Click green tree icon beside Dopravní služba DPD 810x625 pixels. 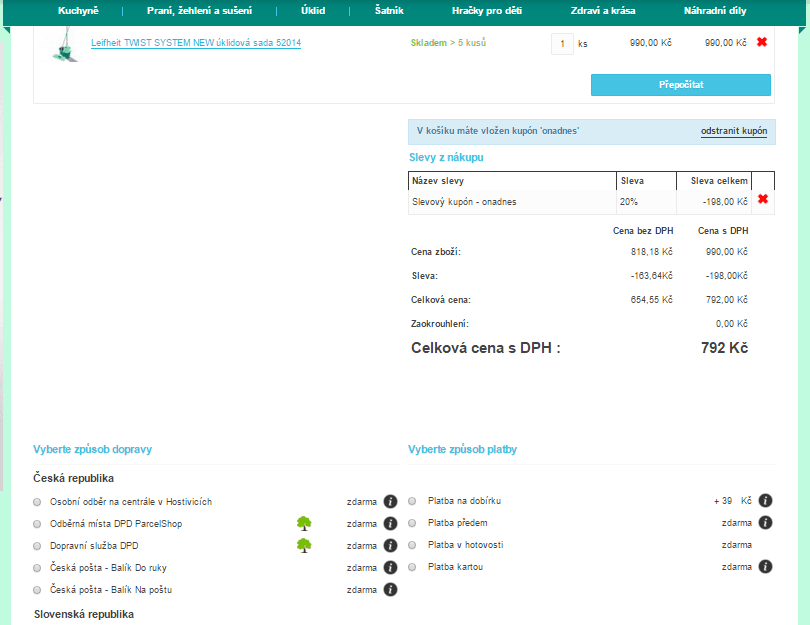(304, 545)
